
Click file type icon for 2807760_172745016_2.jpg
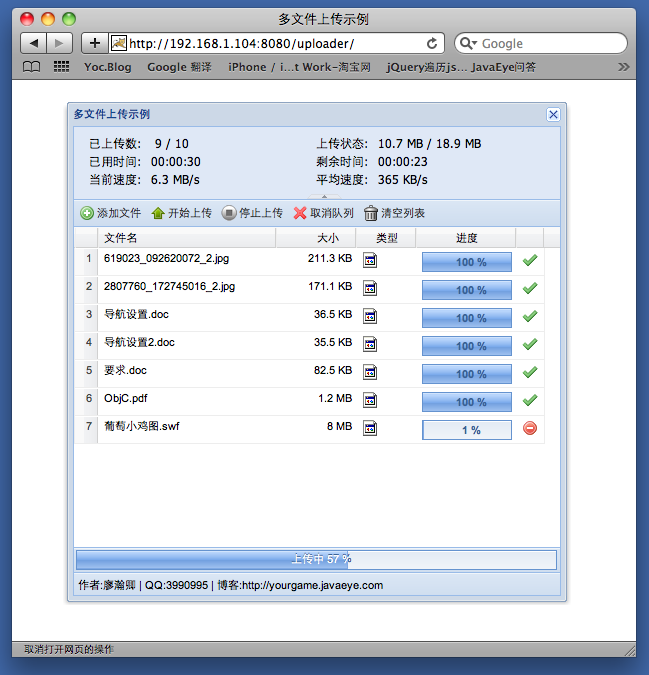pyautogui.click(x=370, y=288)
